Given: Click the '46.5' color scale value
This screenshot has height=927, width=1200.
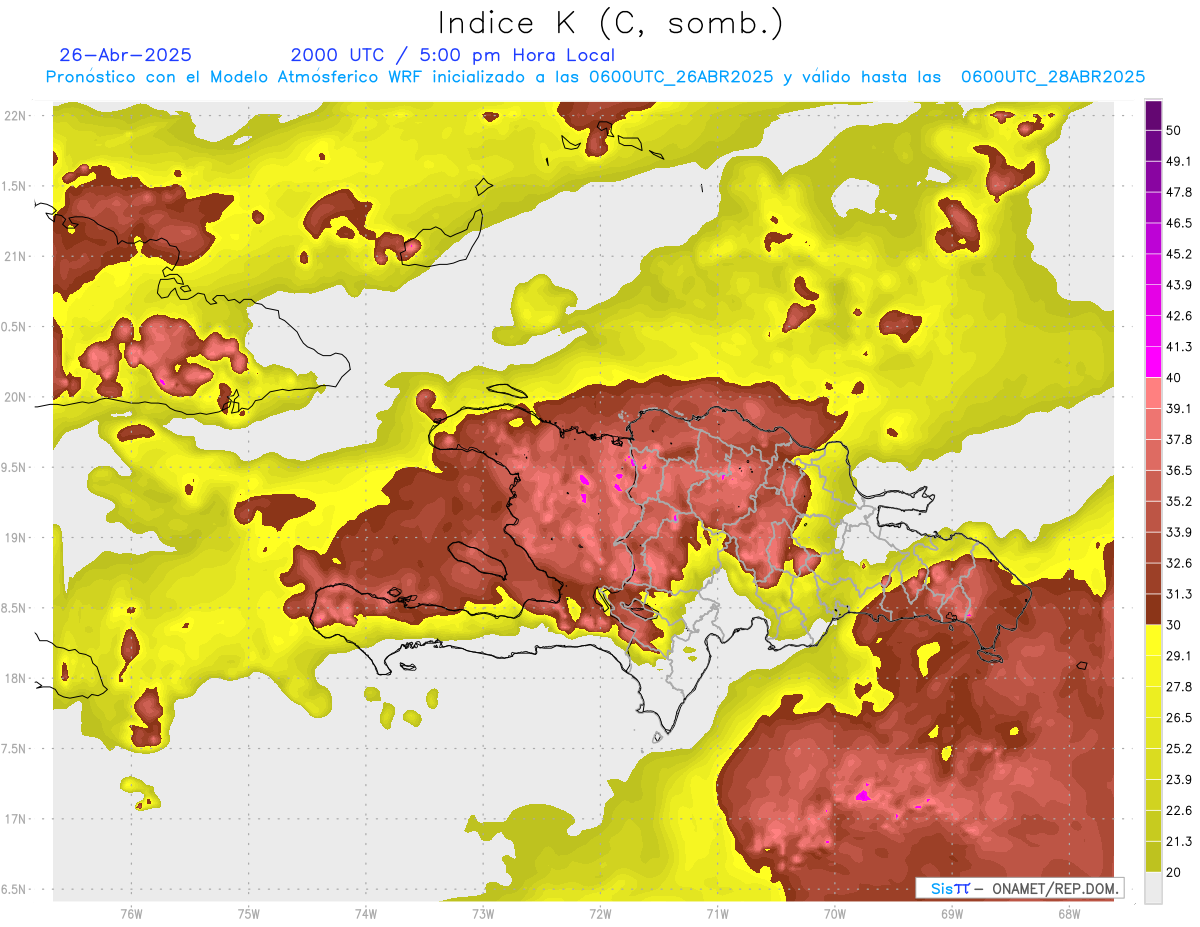Looking at the screenshot, I should pyautogui.click(x=1178, y=223).
